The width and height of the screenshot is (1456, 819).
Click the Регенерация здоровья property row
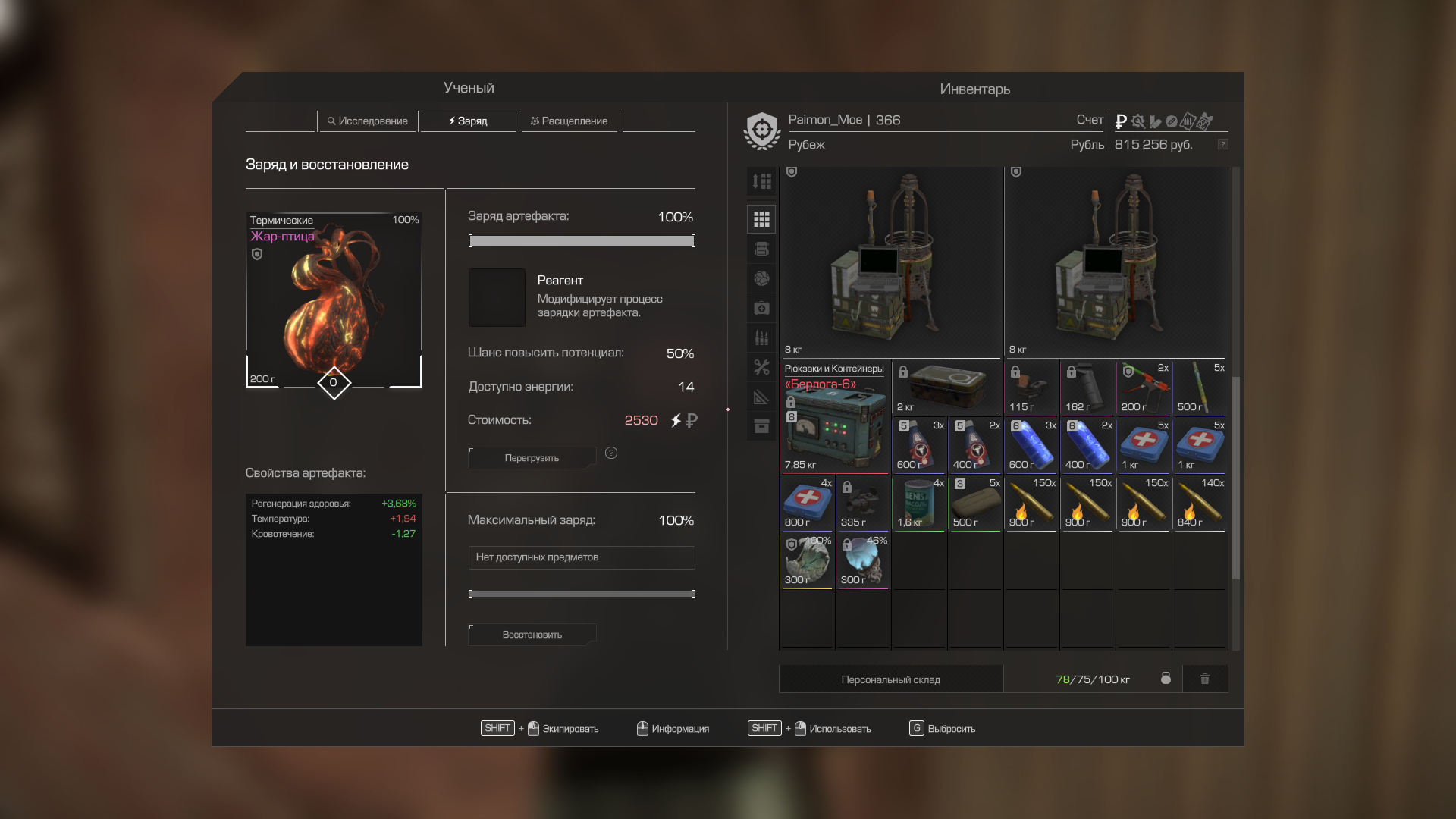tap(334, 504)
